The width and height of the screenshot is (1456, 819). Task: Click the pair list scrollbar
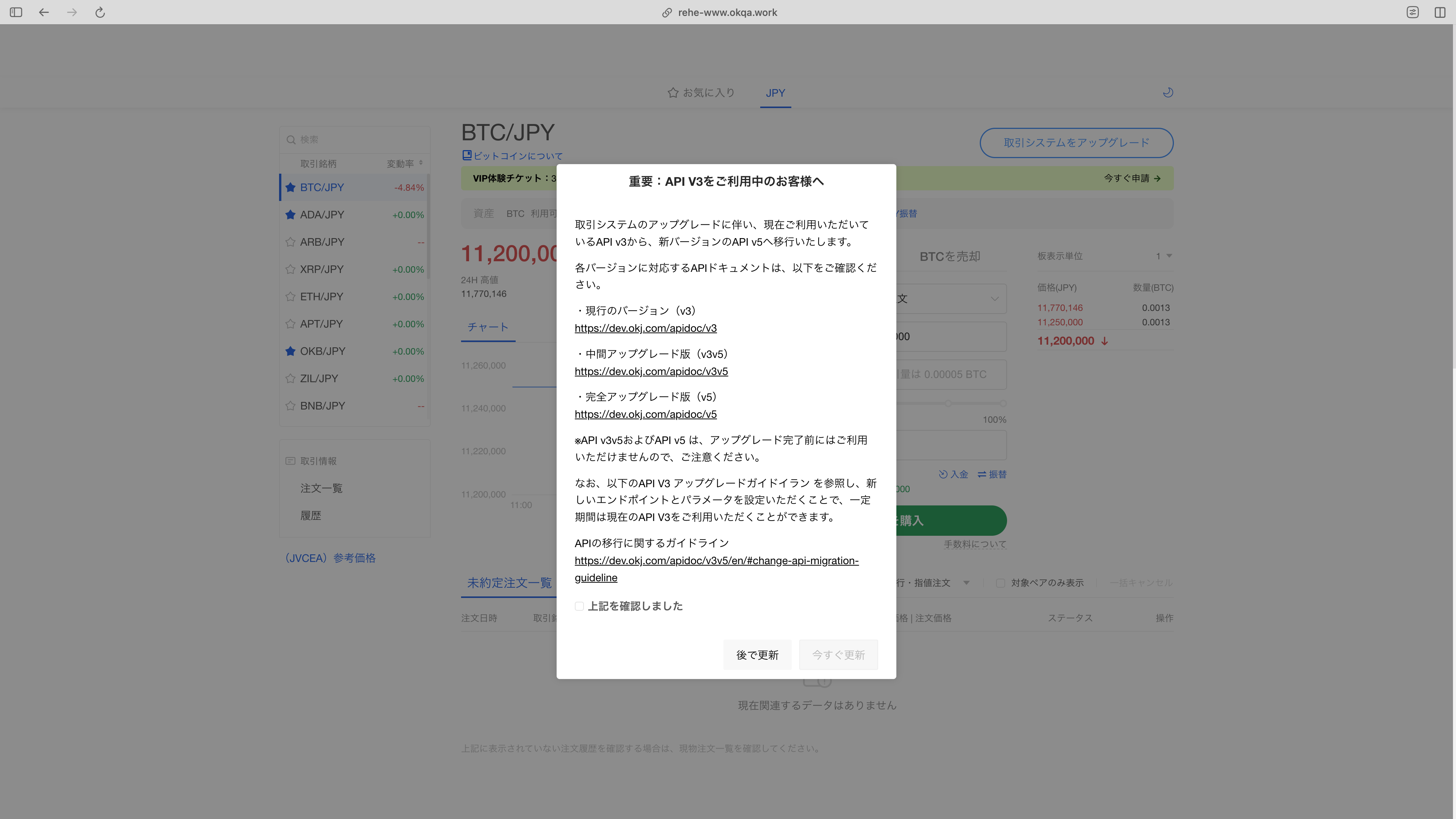tap(428, 226)
